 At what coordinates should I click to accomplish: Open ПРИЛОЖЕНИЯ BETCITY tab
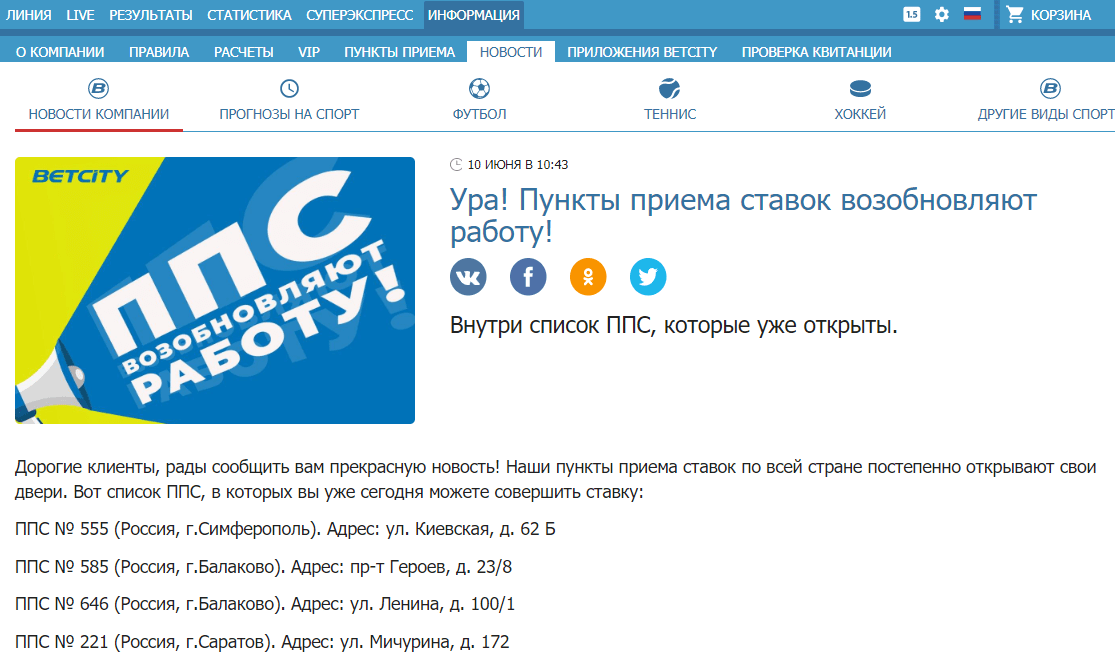click(x=642, y=52)
